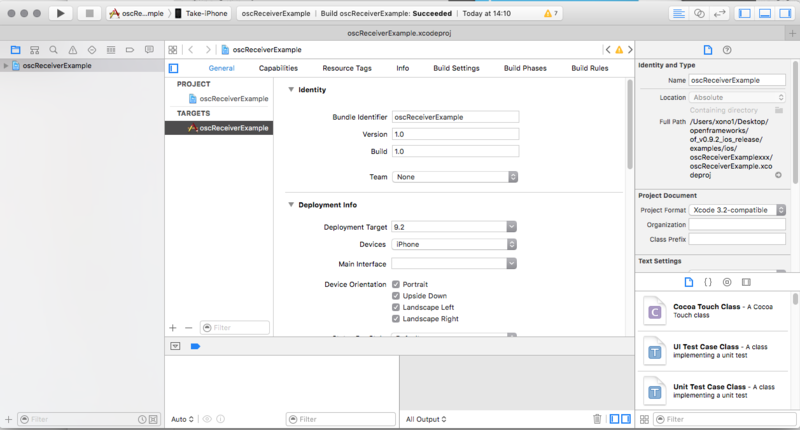Image resolution: width=800 pixels, height=430 pixels.
Task: Click the warning count badge in the toolbar
Action: click(551, 13)
